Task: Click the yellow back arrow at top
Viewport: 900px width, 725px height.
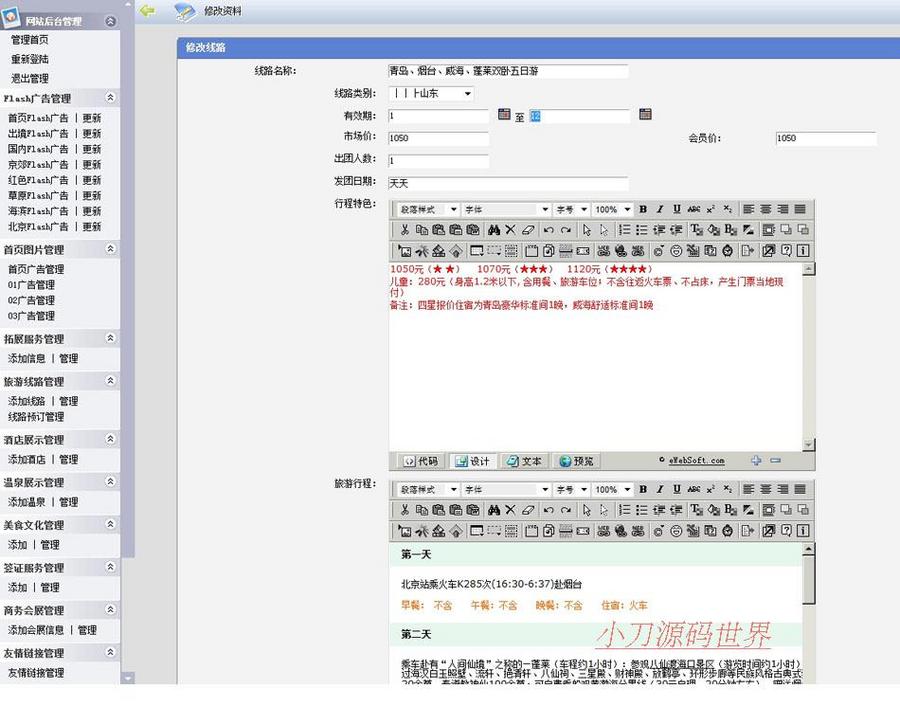Action: (148, 11)
